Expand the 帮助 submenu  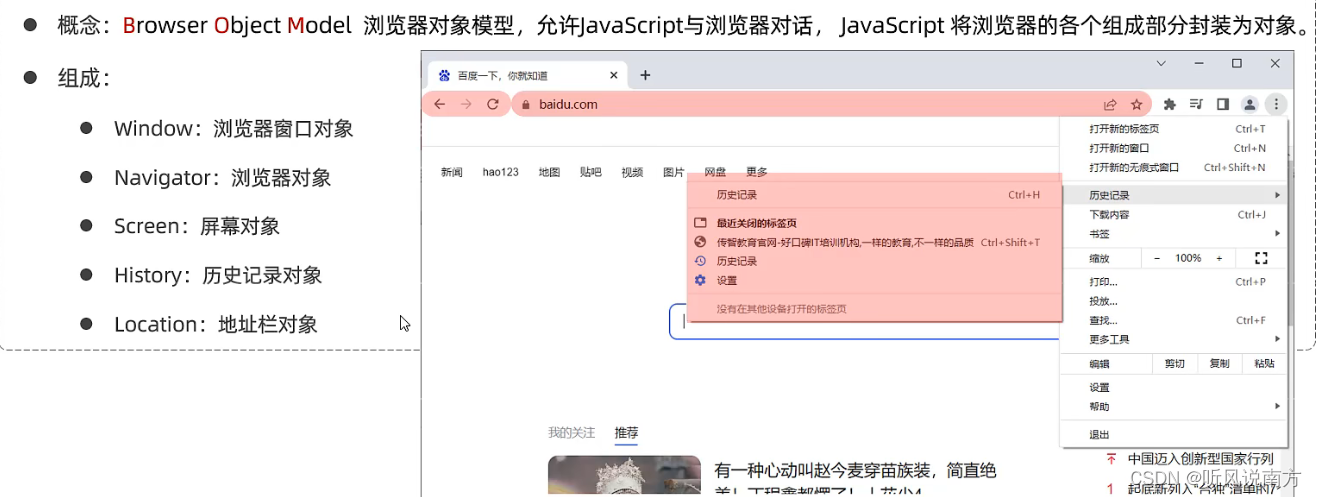[x=1175, y=406]
